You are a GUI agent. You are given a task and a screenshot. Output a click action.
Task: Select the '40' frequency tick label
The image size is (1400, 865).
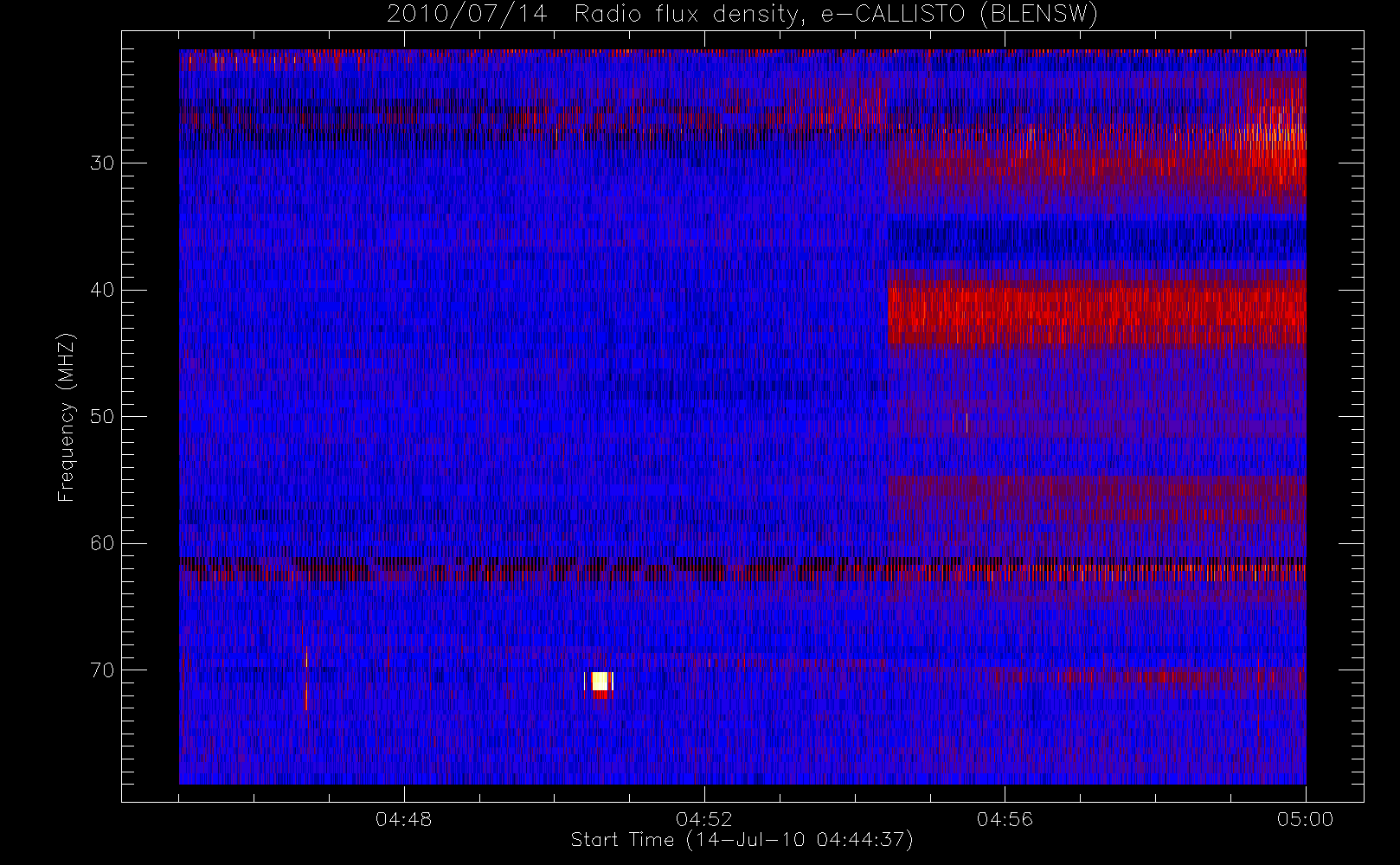click(102, 290)
